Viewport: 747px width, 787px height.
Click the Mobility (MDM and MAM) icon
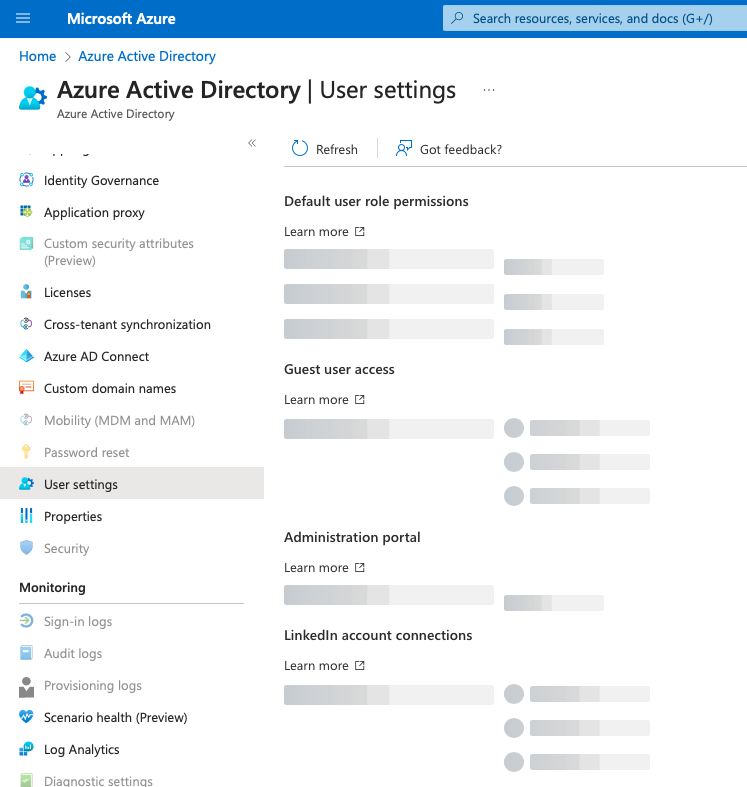26,420
